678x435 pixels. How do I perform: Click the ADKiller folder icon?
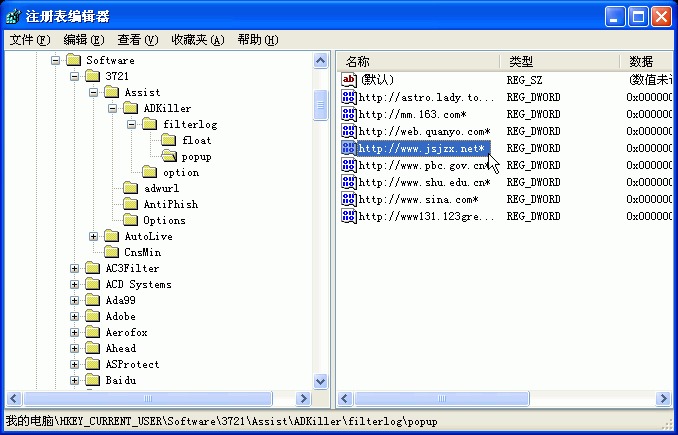pos(131,108)
